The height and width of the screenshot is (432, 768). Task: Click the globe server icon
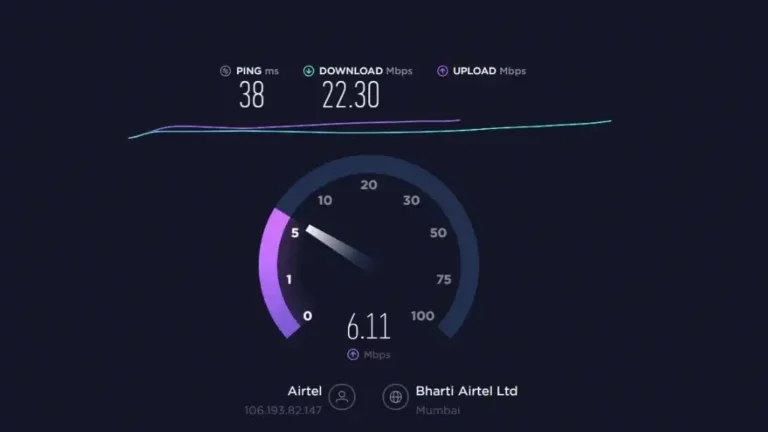pyautogui.click(x=395, y=397)
